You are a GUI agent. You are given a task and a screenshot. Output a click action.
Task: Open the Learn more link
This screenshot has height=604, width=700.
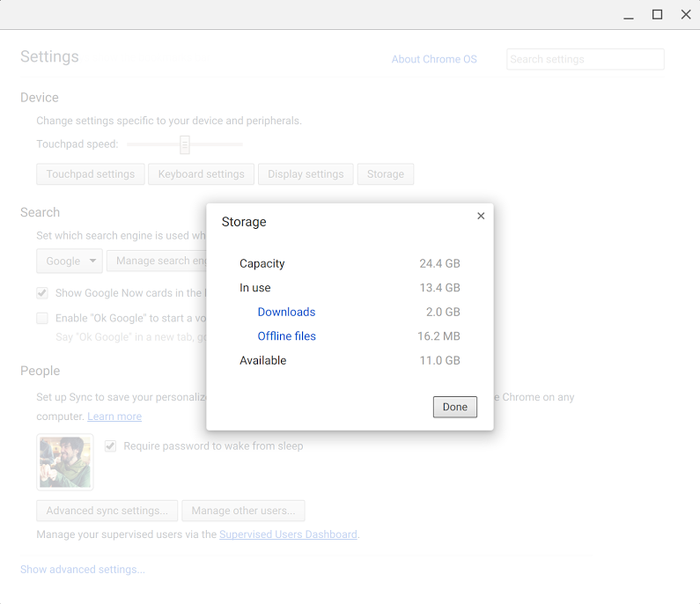(x=114, y=417)
